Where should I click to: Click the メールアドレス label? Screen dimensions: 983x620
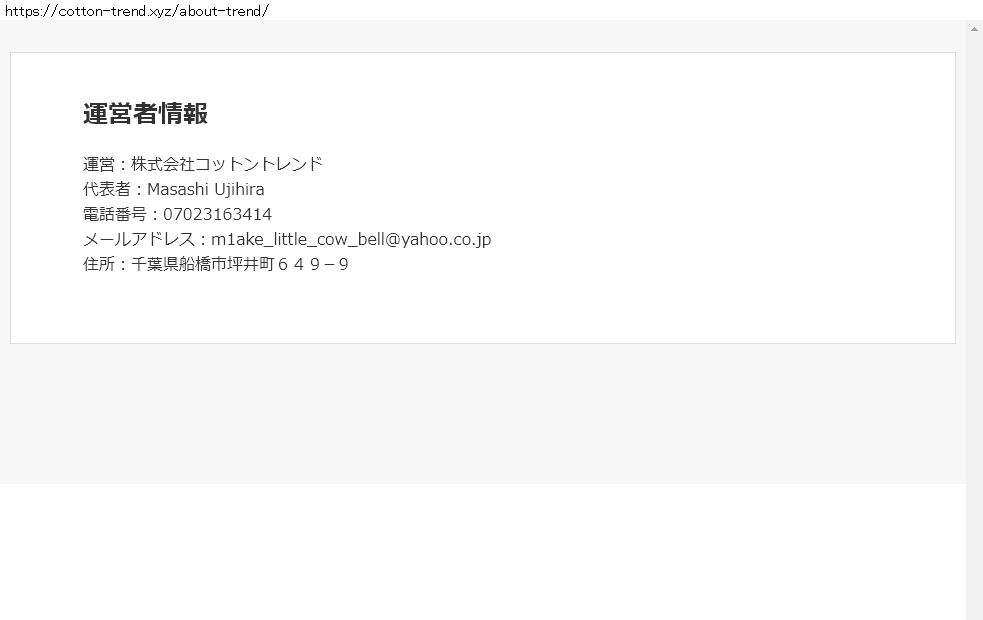click(x=139, y=239)
